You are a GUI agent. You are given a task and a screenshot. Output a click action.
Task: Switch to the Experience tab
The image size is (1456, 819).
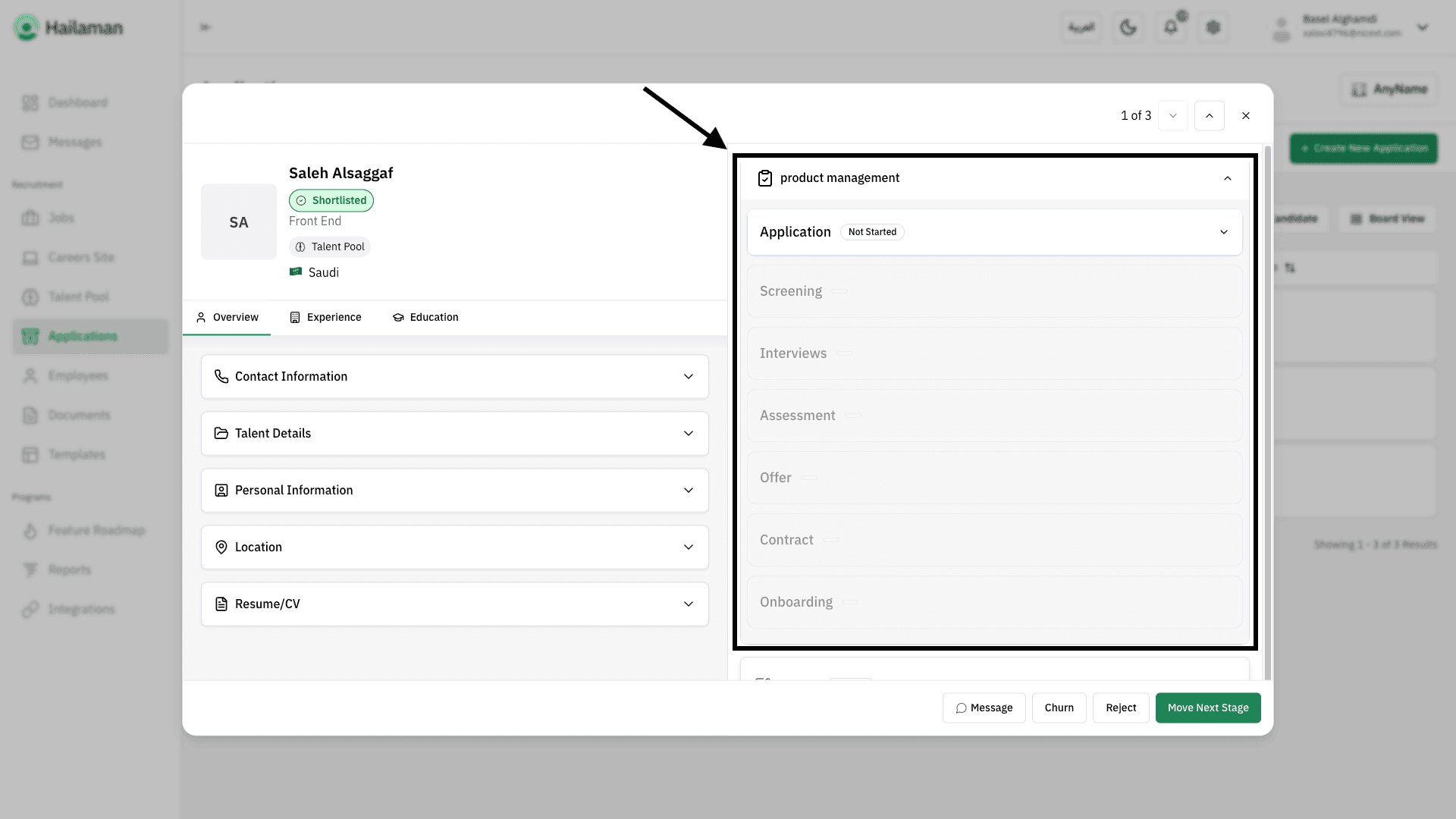click(x=326, y=318)
